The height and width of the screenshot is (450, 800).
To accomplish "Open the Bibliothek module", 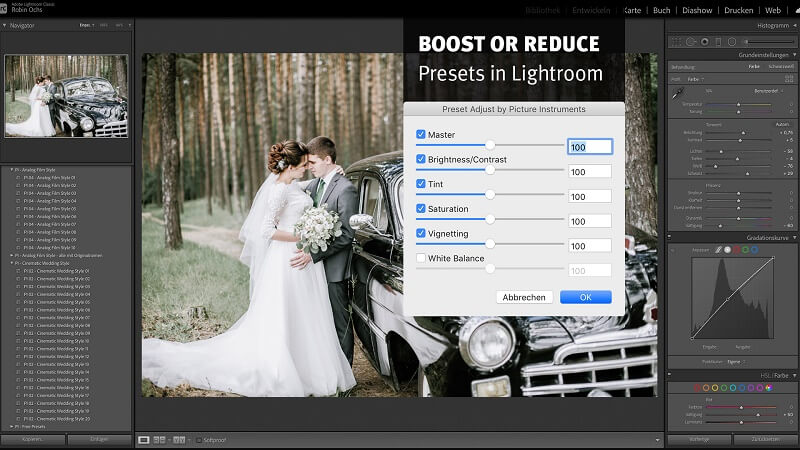I will tap(542, 10).
